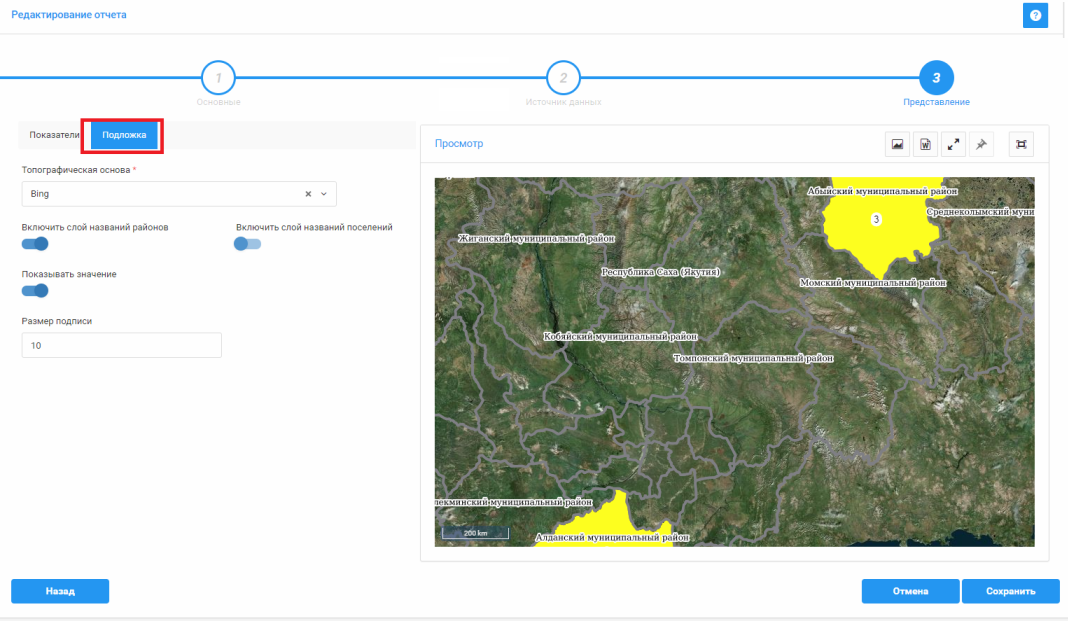Click the fit-to-extent frame icon

[1021, 145]
